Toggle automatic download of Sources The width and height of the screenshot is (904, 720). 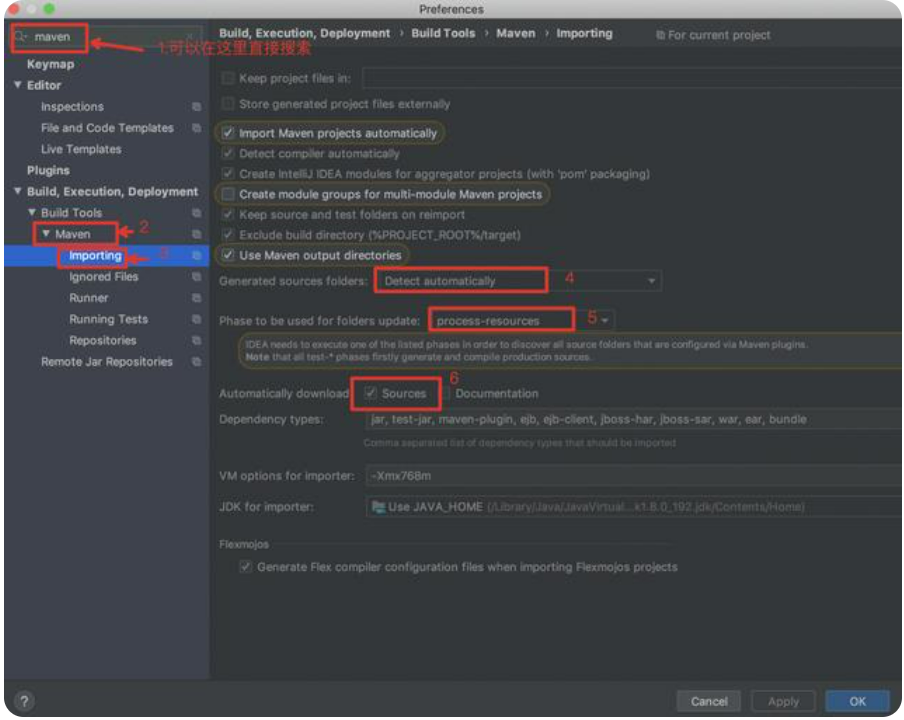click(x=371, y=393)
